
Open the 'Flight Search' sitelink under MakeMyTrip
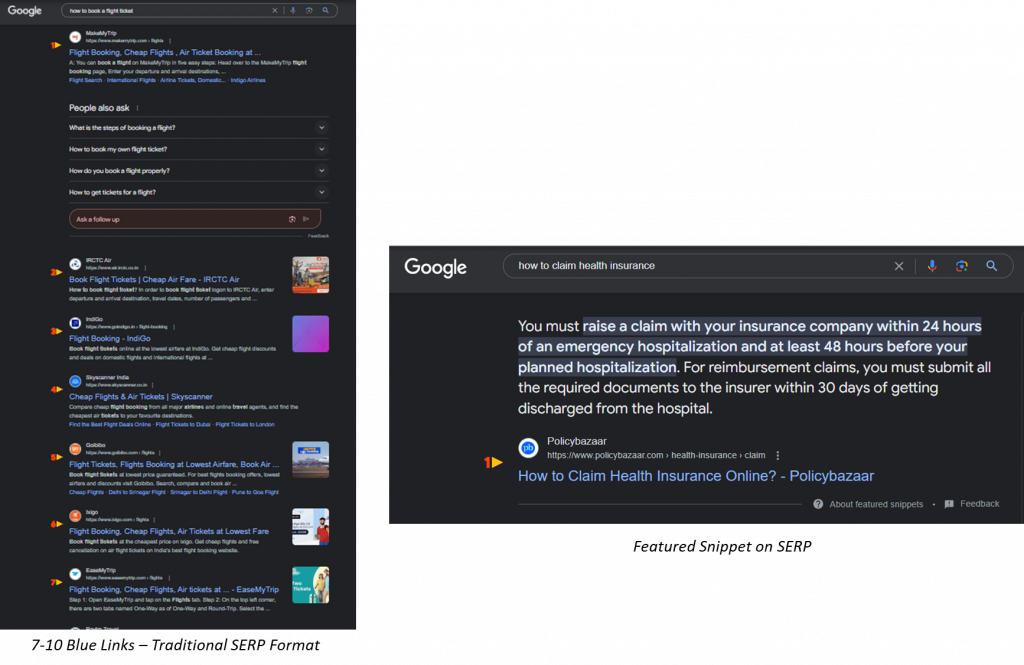point(86,80)
